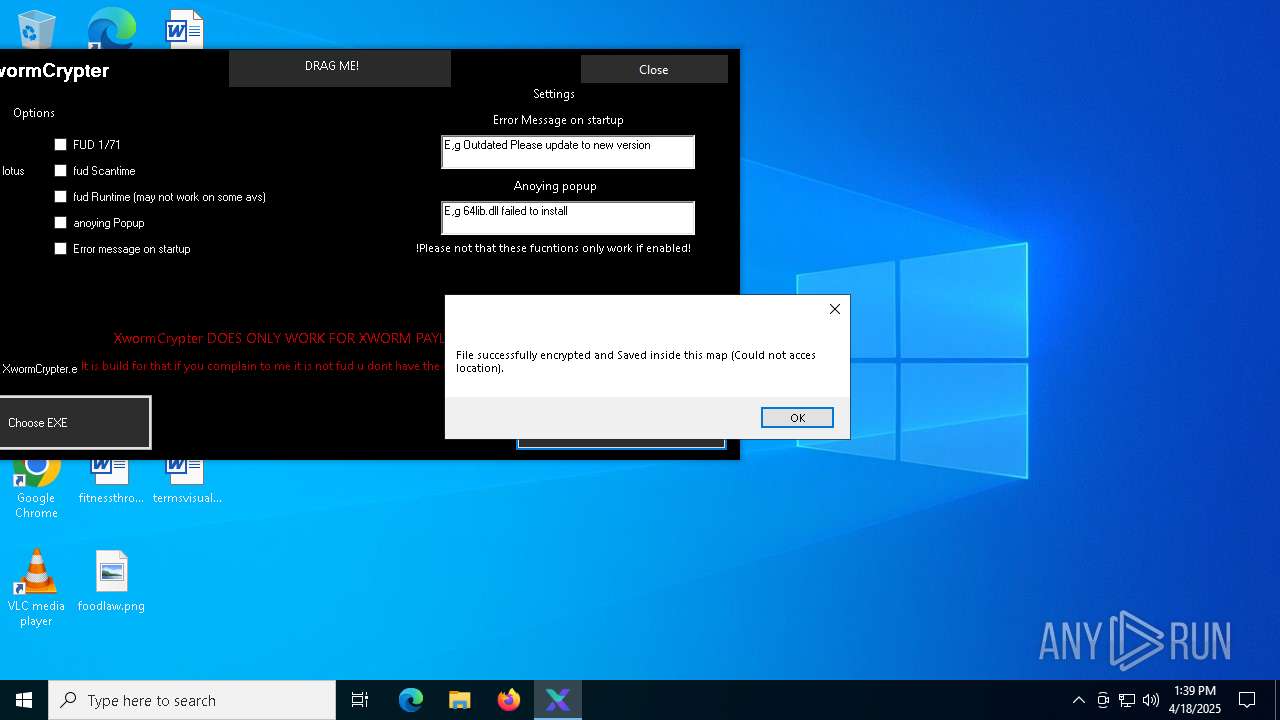Select the foodlaw.png file icon
This screenshot has height=720, width=1280.
click(111, 581)
